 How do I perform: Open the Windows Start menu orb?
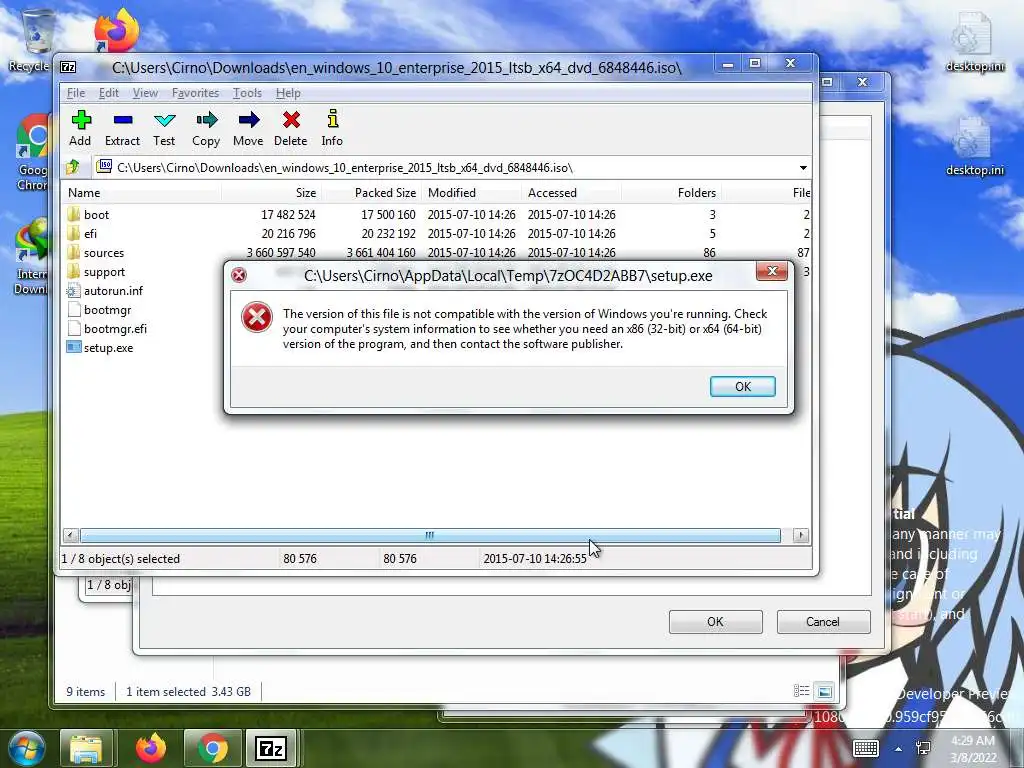tap(26, 748)
